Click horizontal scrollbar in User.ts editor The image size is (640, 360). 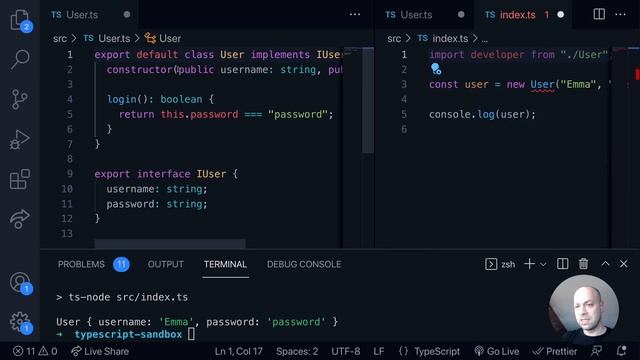coord(170,244)
